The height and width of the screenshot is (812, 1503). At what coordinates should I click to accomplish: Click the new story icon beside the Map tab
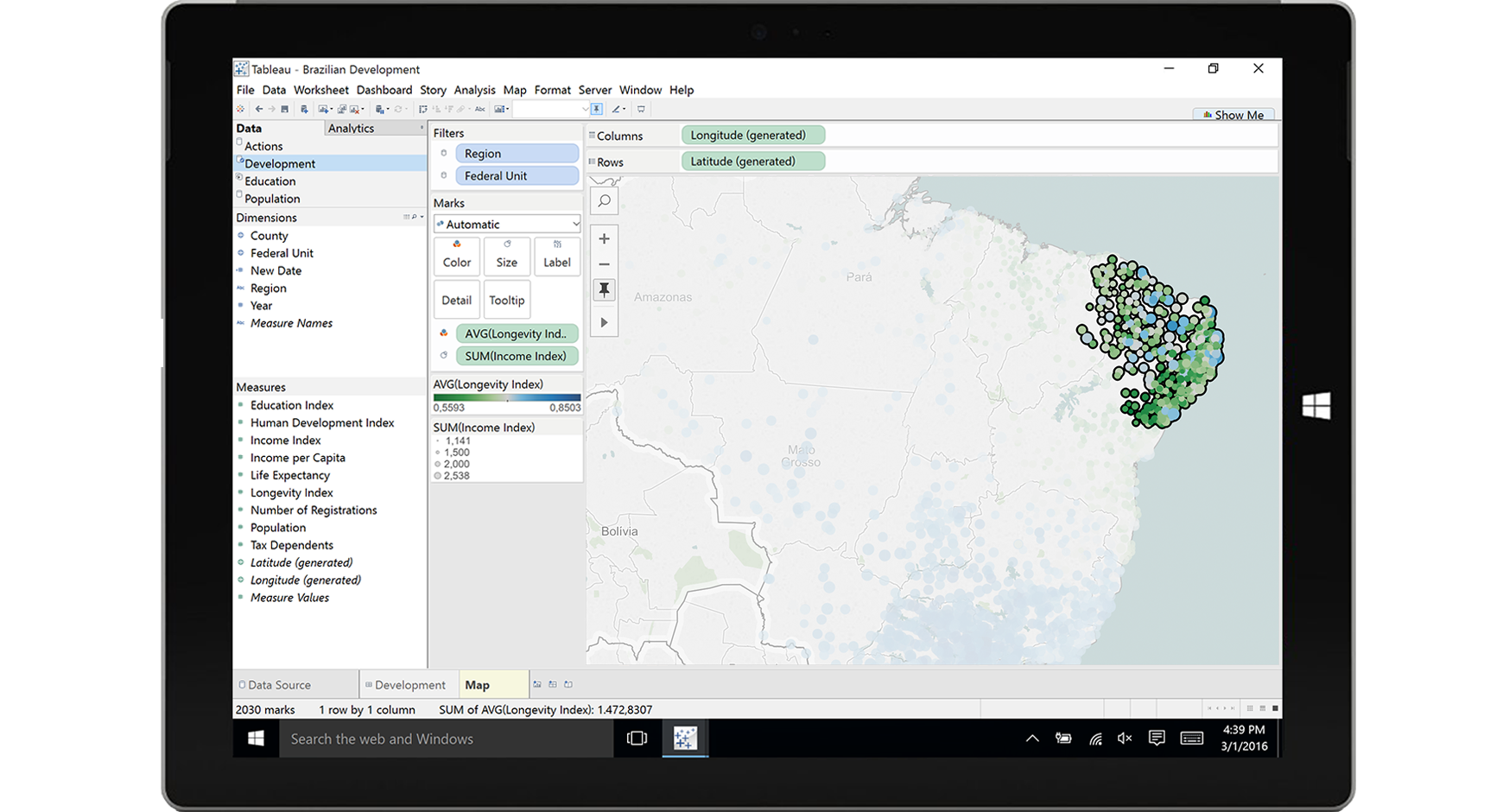568,684
